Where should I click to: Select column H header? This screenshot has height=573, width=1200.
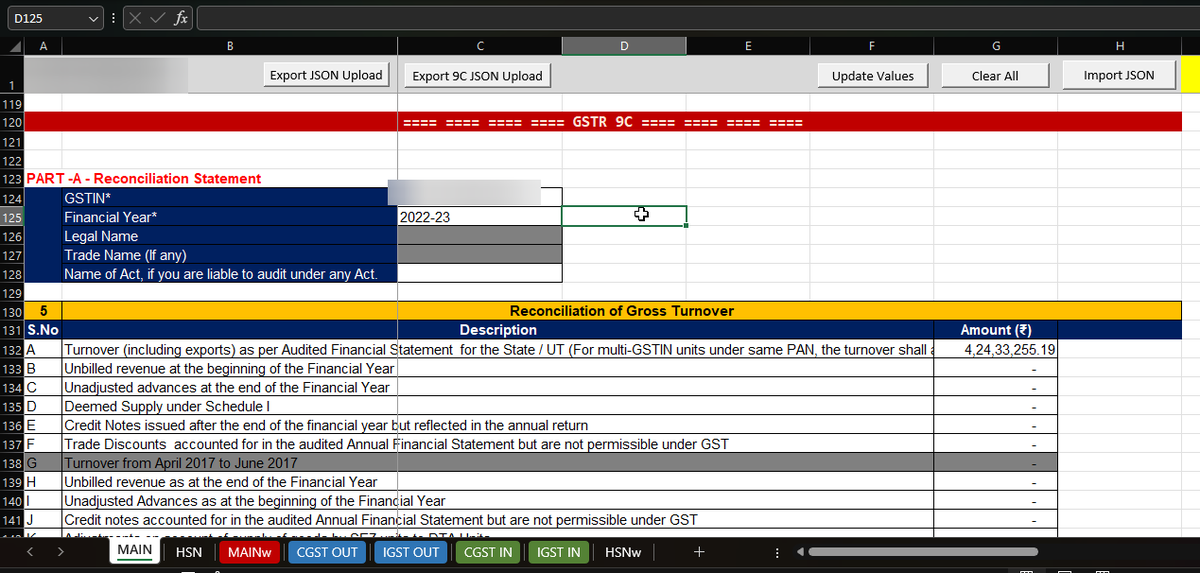coord(1118,45)
